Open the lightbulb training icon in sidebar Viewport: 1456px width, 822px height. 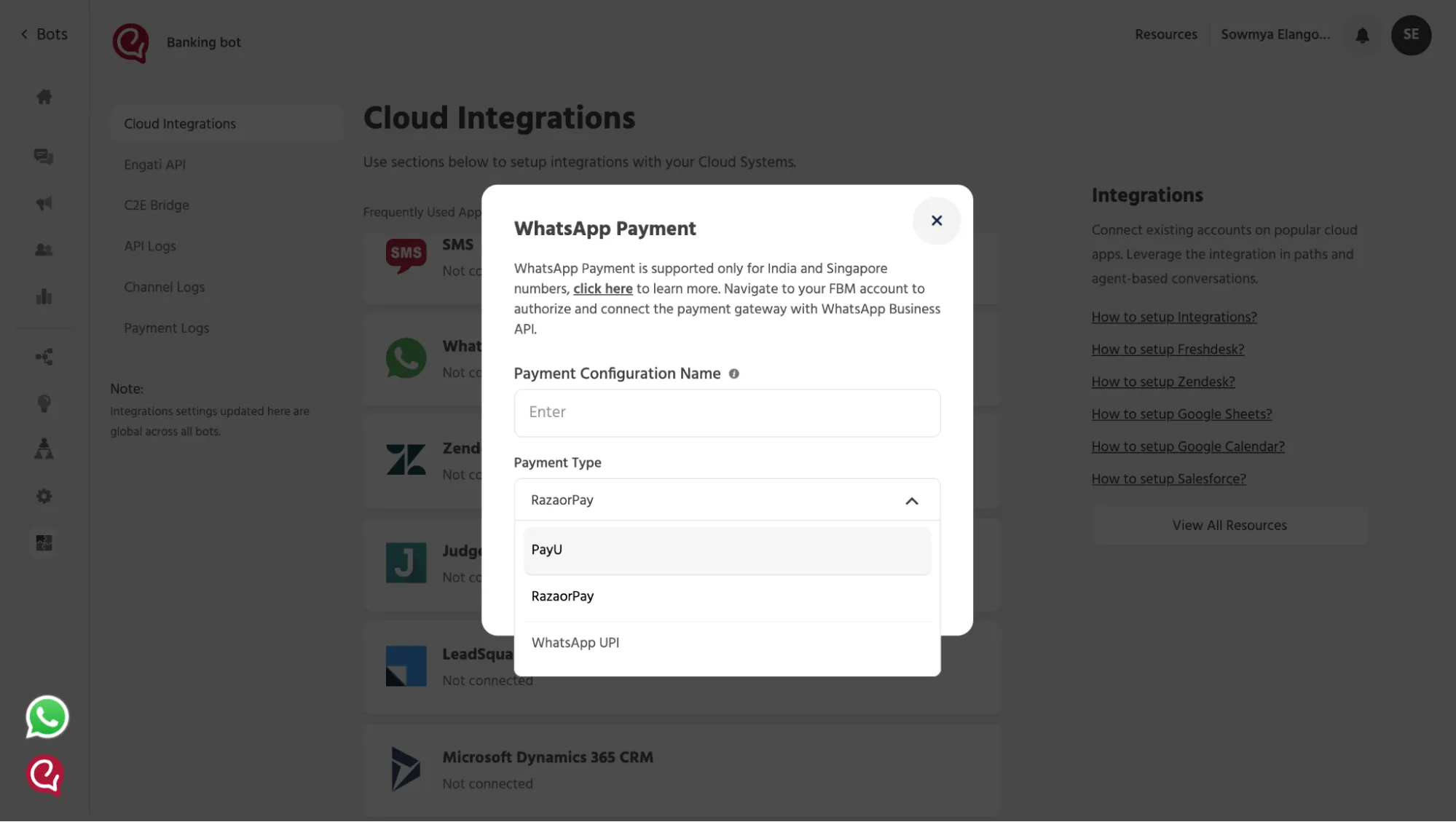click(x=44, y=403)
